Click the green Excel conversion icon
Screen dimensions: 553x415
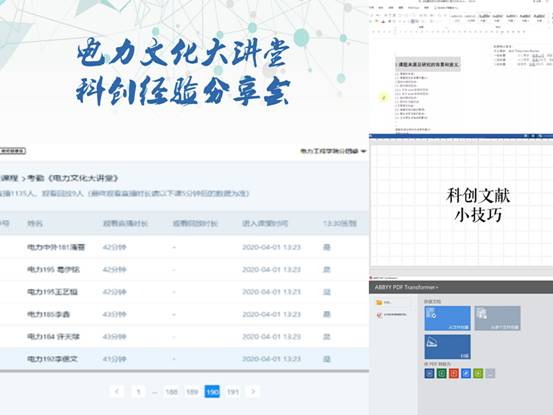[x=442, y=373]
